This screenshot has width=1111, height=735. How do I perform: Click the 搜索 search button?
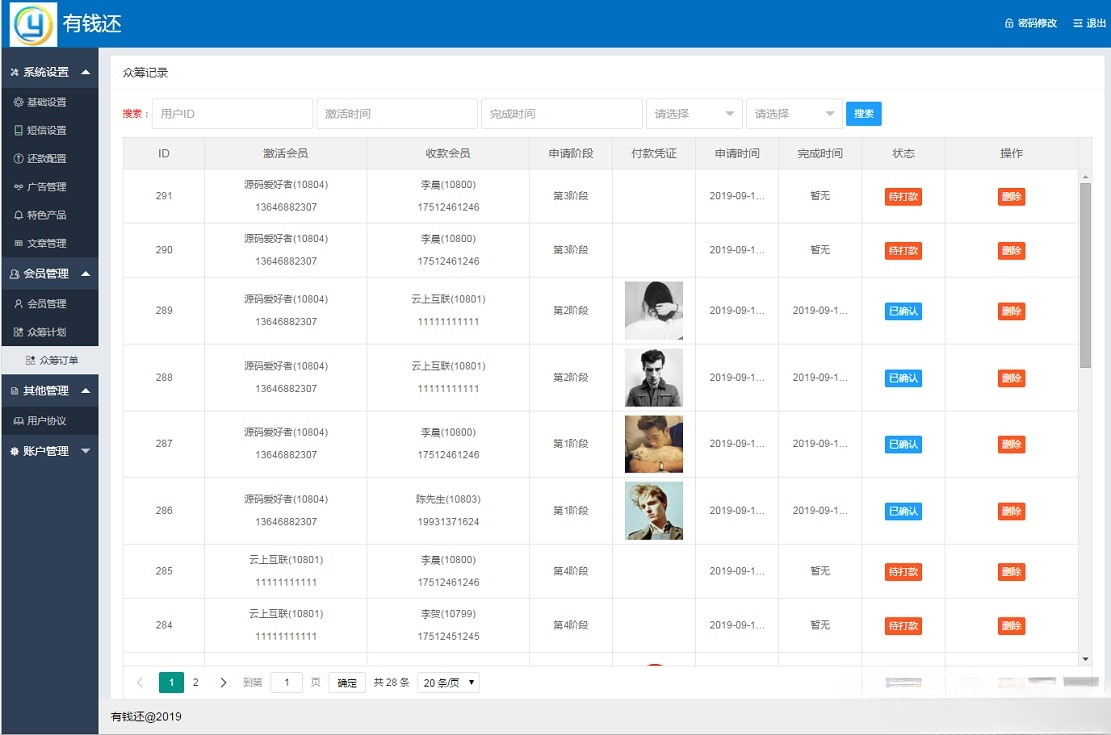click(x=863, y=114)
